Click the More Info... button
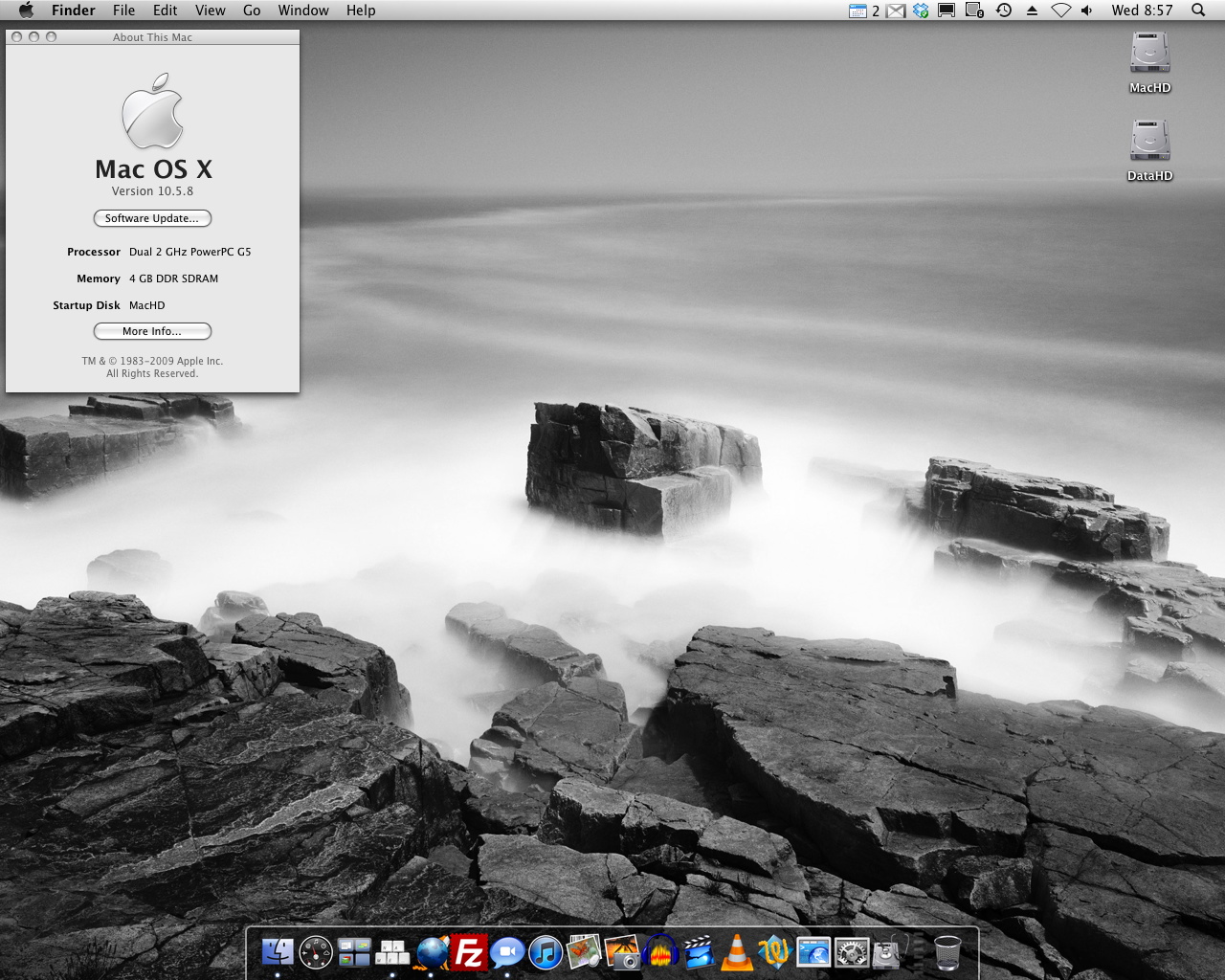Image resolution: width=1225 pixels, height=980 pixels. tap(152, 331)
